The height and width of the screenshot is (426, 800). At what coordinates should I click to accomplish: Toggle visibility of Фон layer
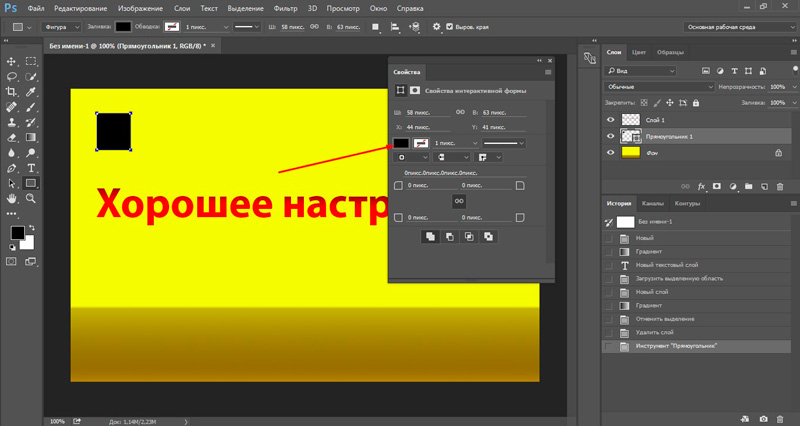610,153
